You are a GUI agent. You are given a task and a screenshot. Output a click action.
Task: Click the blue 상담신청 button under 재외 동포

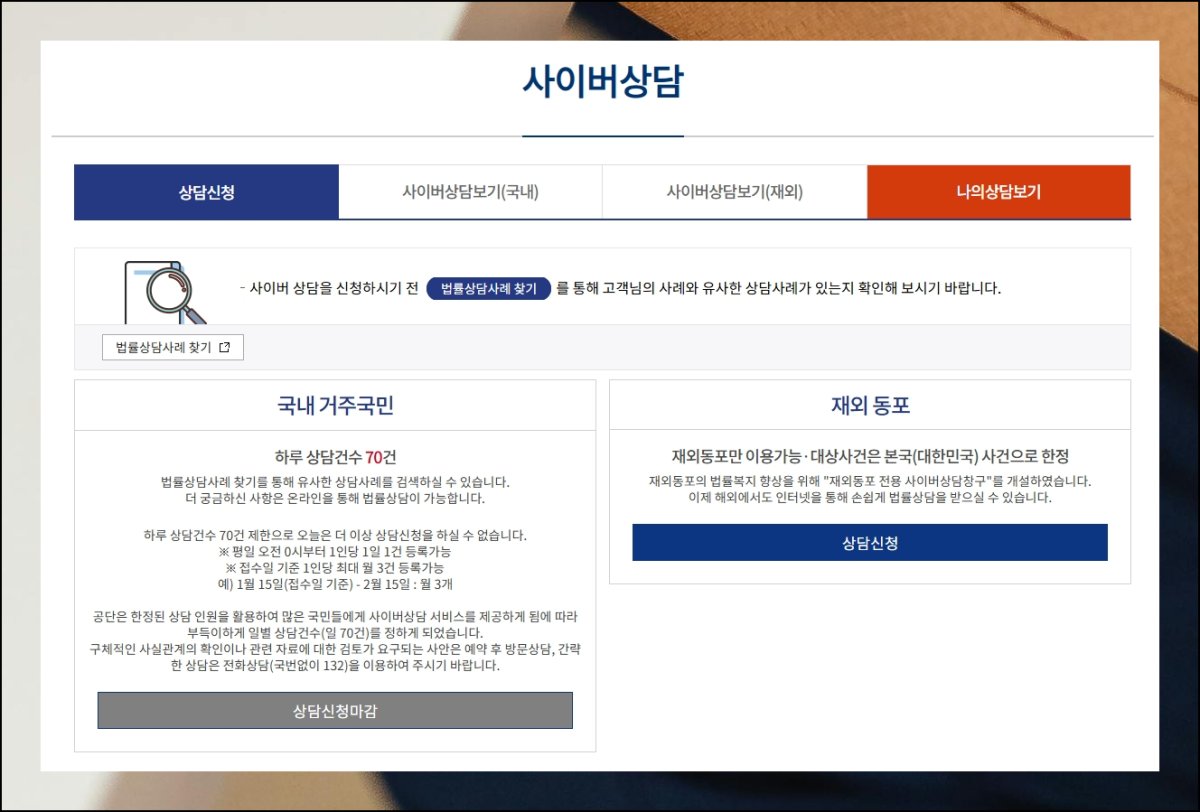pos(870,543)
